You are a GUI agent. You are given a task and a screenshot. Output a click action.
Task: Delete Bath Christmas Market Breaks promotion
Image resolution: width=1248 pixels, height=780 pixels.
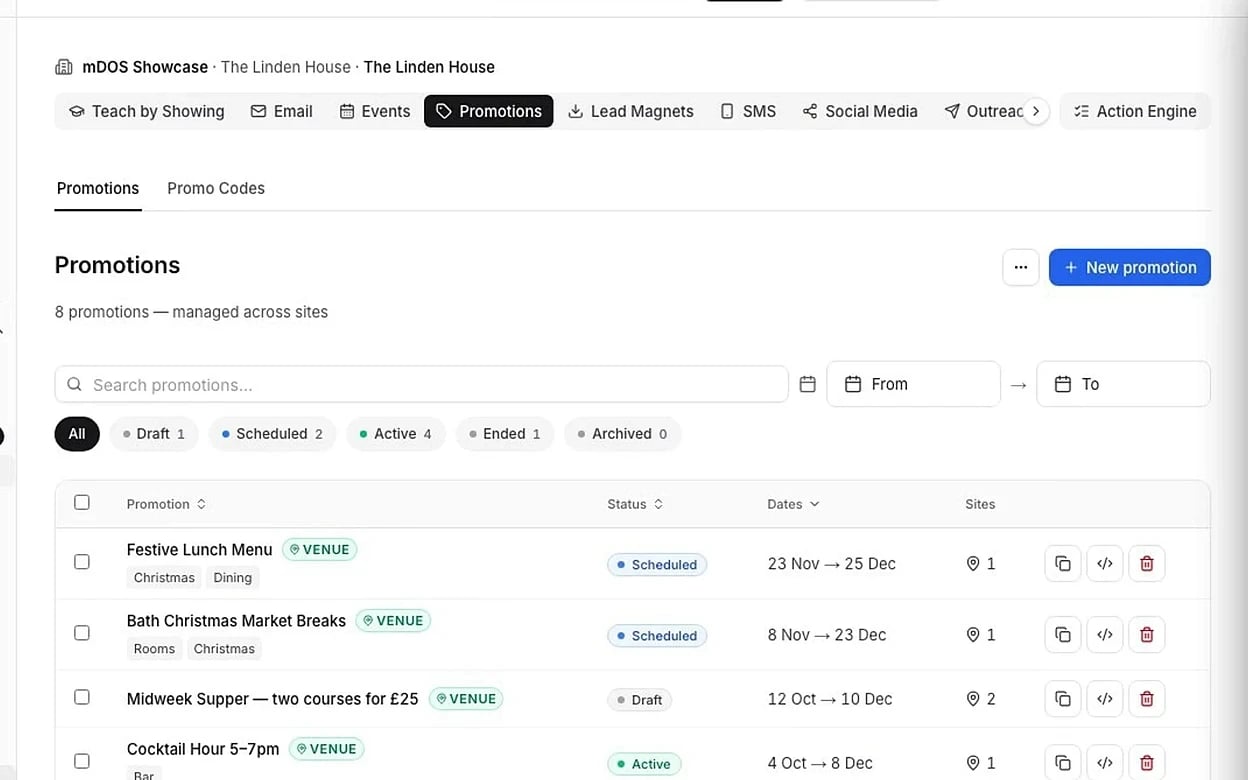click(1147, 635)
